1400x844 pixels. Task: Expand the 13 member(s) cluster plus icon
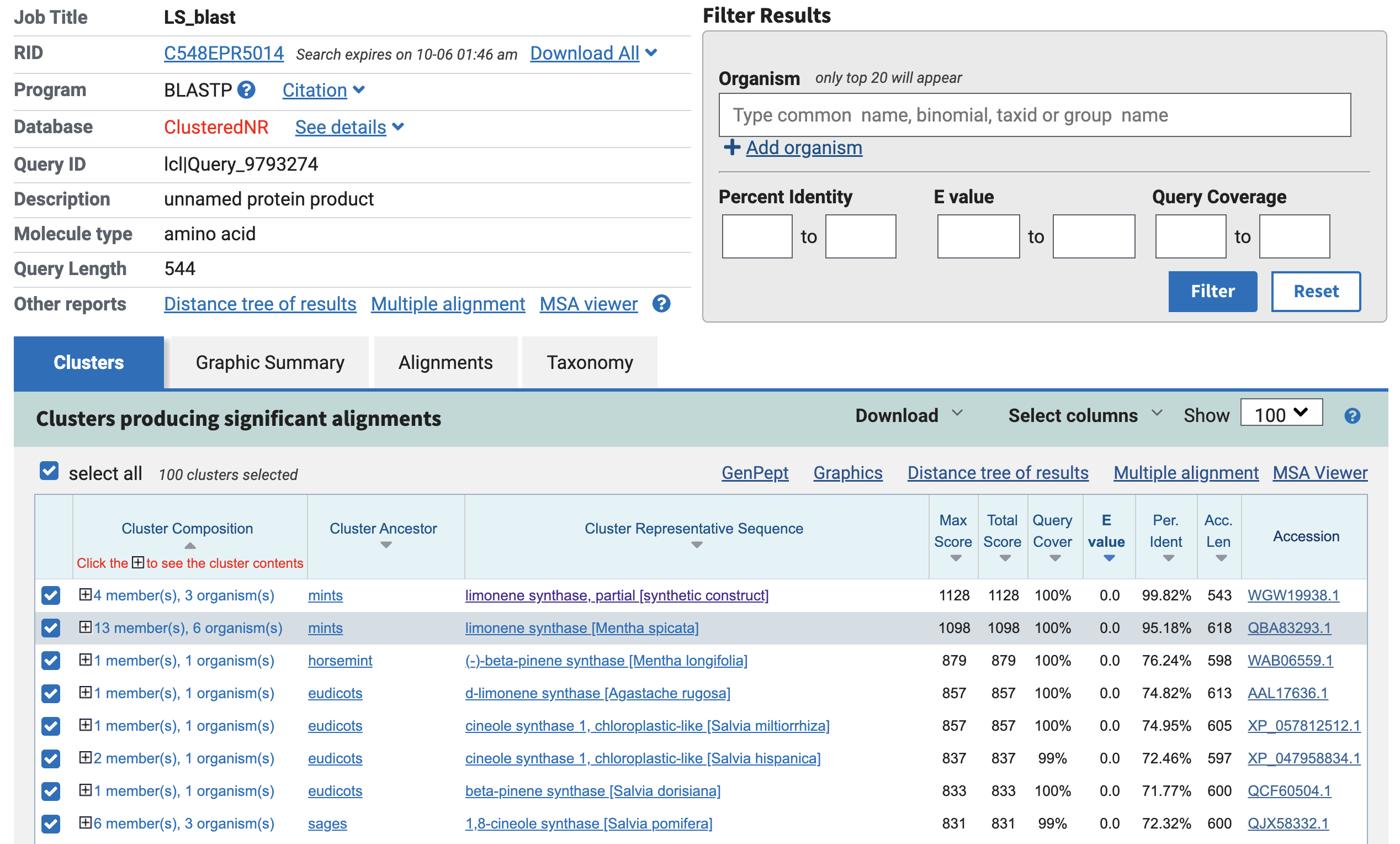[x=85, y=627]
